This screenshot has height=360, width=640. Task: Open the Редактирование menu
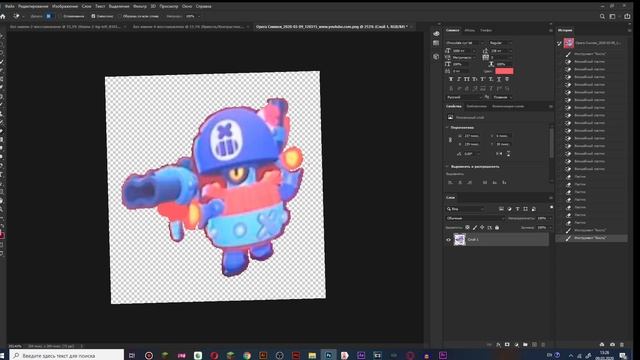tap(33, 7)
